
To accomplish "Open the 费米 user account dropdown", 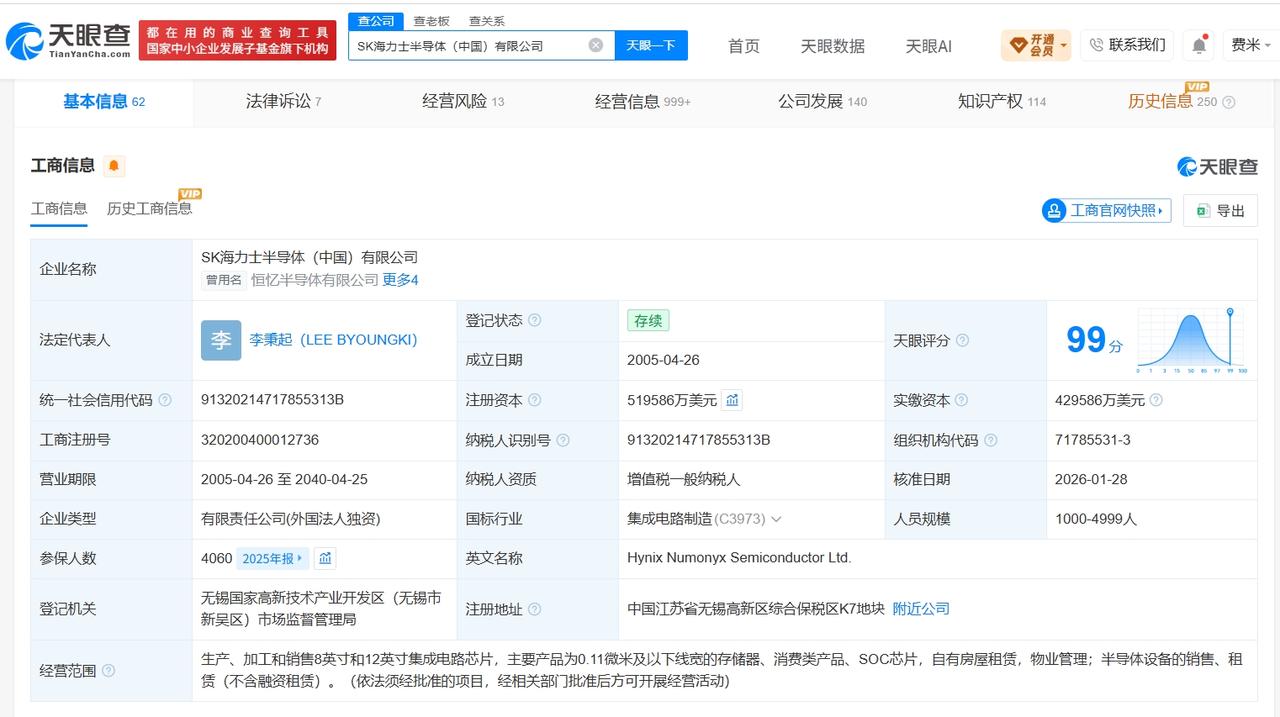I will click(1251, 45).
